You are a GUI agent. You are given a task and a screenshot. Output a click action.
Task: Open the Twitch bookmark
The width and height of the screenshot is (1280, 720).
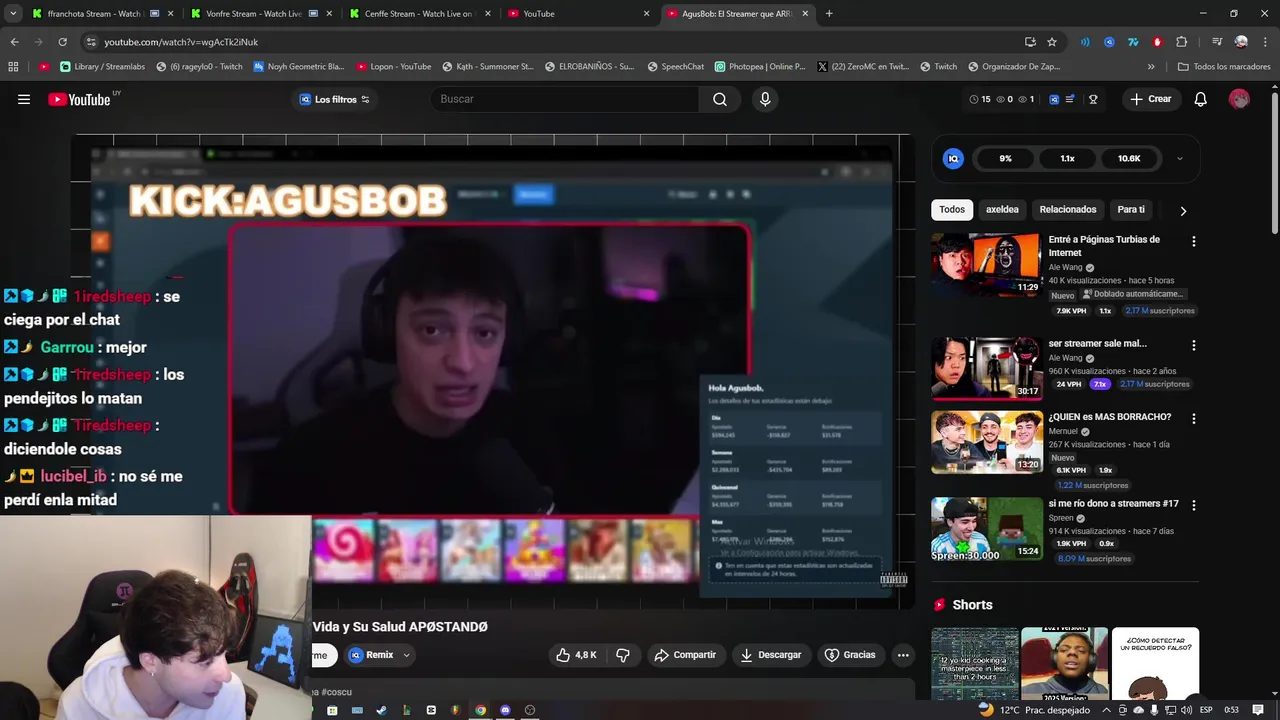coord(937,67)
